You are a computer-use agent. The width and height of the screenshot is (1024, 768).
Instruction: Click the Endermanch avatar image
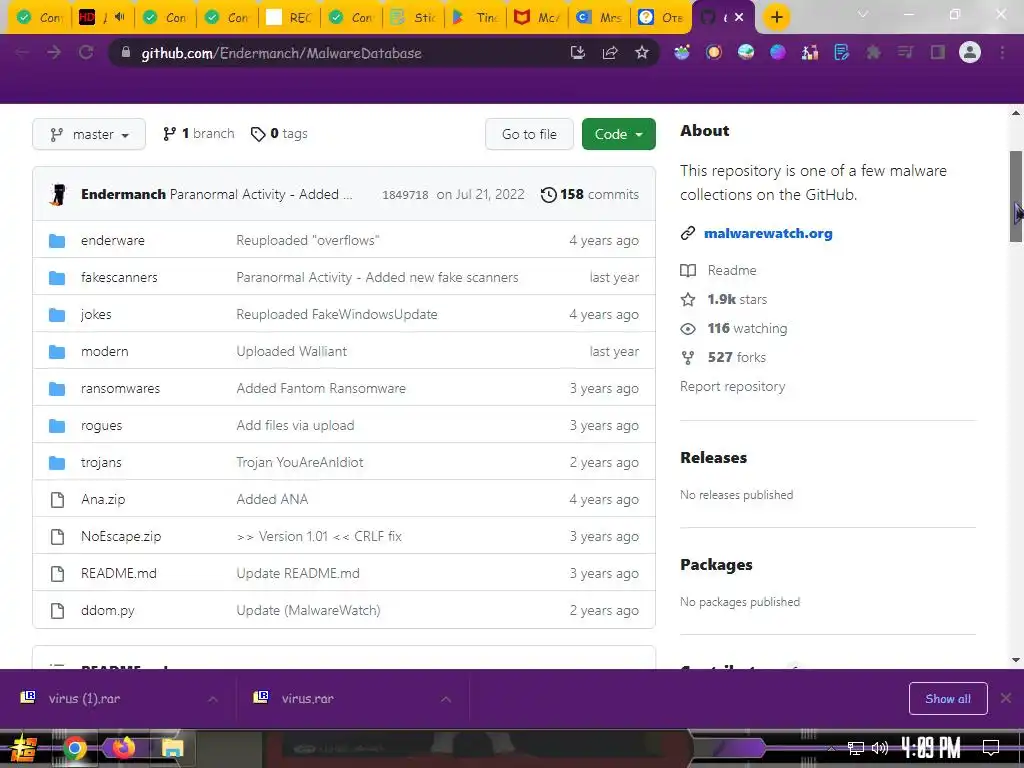pos(58,195)
